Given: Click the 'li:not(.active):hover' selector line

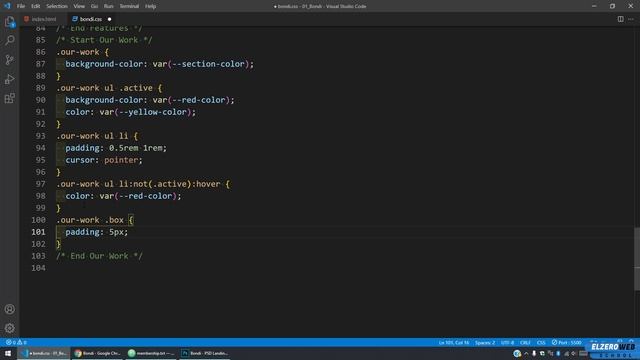Looking at the screenshot, I should tap(143, 184).
